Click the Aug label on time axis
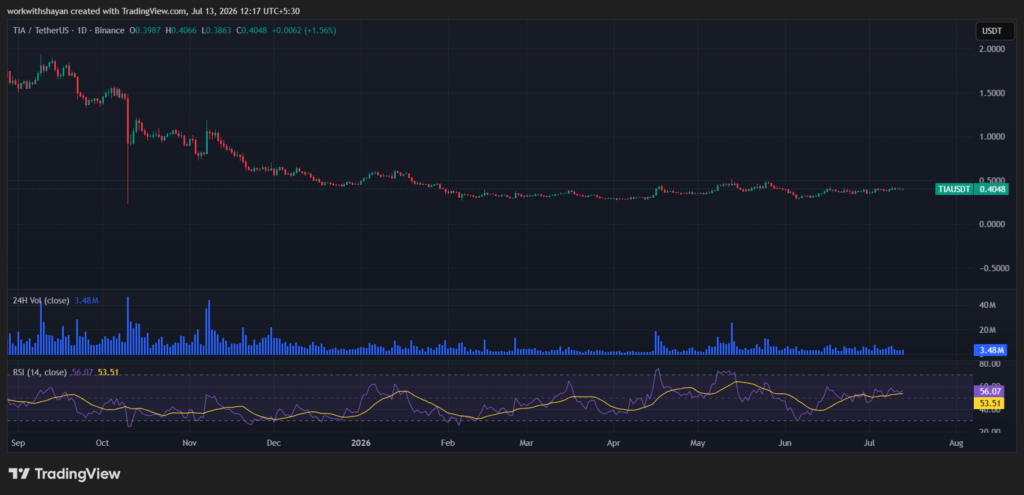The width and height of the screenshot is (1024, 495). pos(955,443)
